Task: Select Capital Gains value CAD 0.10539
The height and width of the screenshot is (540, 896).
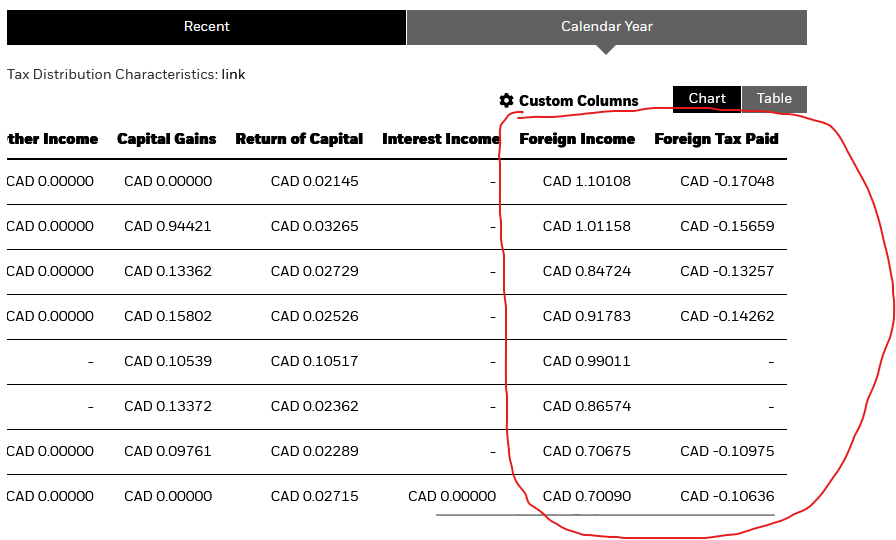Action: pyautogui.click(x=167, y=362)
